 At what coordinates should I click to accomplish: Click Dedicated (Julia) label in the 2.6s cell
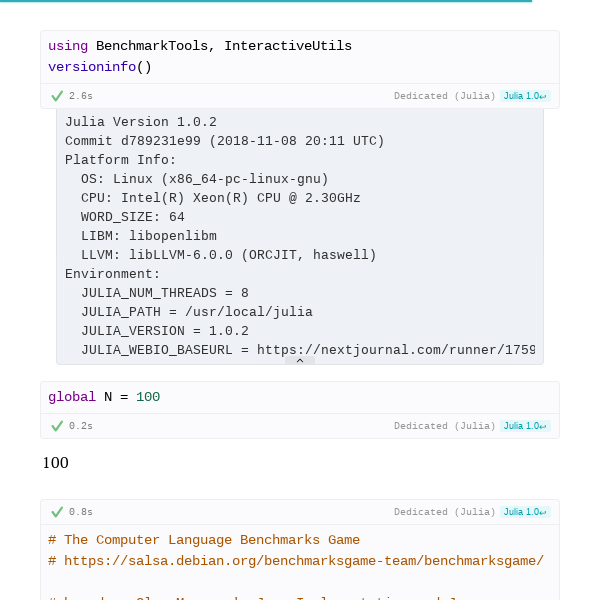point(445,96)
